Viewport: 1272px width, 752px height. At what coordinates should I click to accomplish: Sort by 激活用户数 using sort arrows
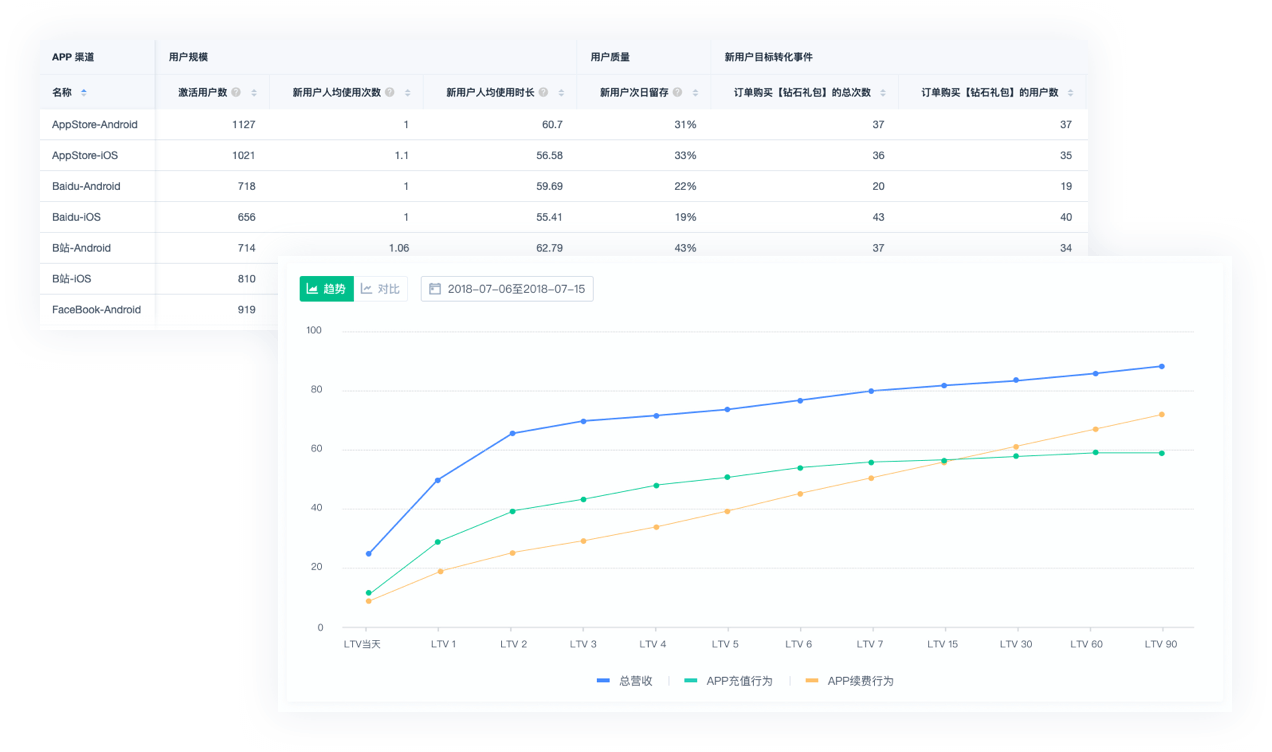(254, 93)
